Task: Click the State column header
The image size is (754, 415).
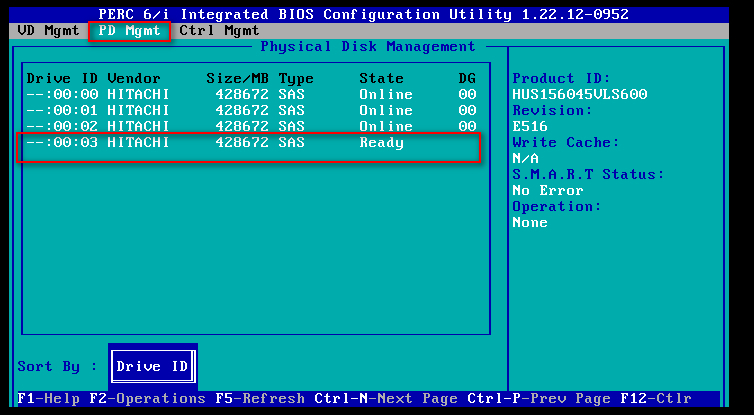Action: (381, 79)
